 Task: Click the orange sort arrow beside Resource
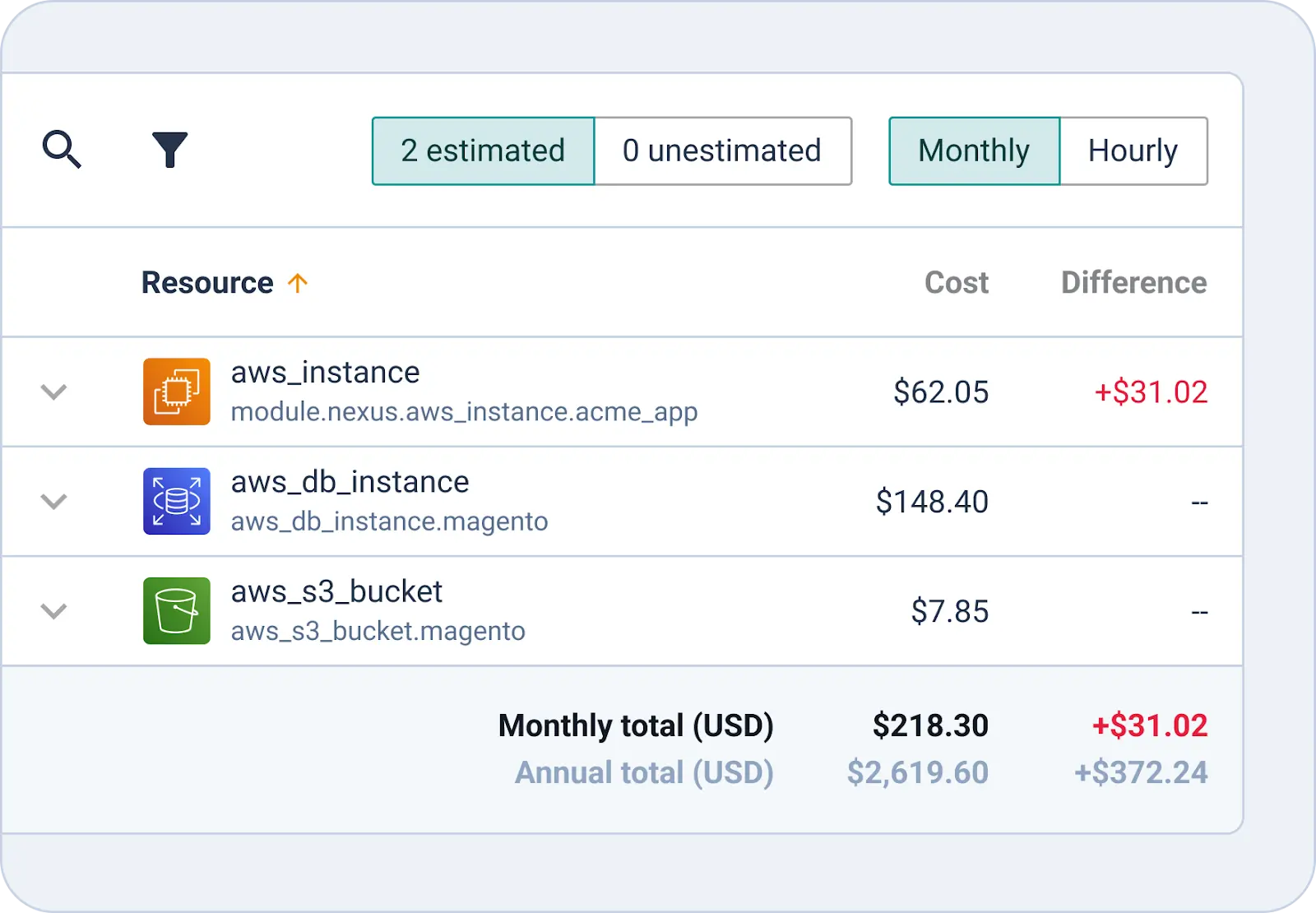(x=298, y=283)
